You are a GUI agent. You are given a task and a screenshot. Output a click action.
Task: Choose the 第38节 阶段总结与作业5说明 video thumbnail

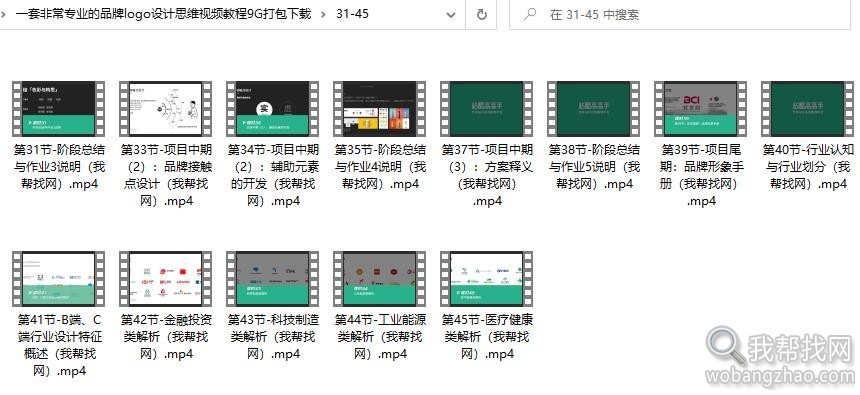pyautogui.click(x=593, y=109)
